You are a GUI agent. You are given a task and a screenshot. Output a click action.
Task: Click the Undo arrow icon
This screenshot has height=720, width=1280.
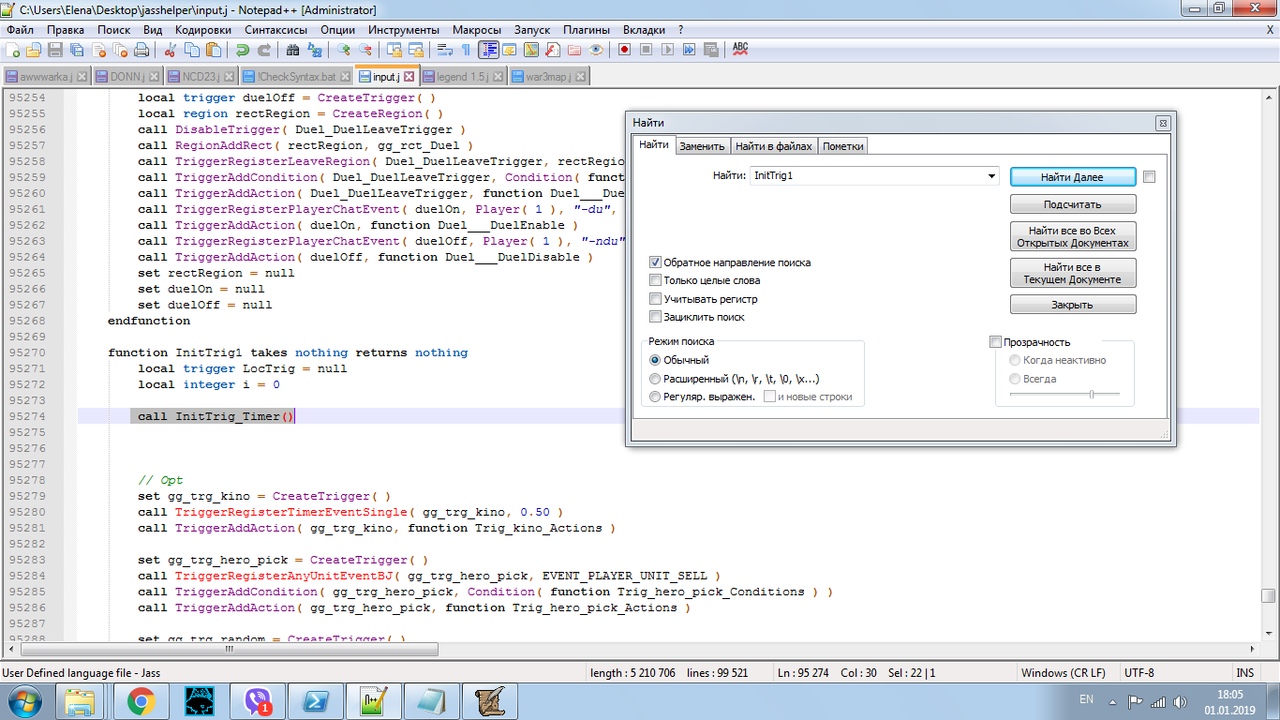(x=242, y=50)
